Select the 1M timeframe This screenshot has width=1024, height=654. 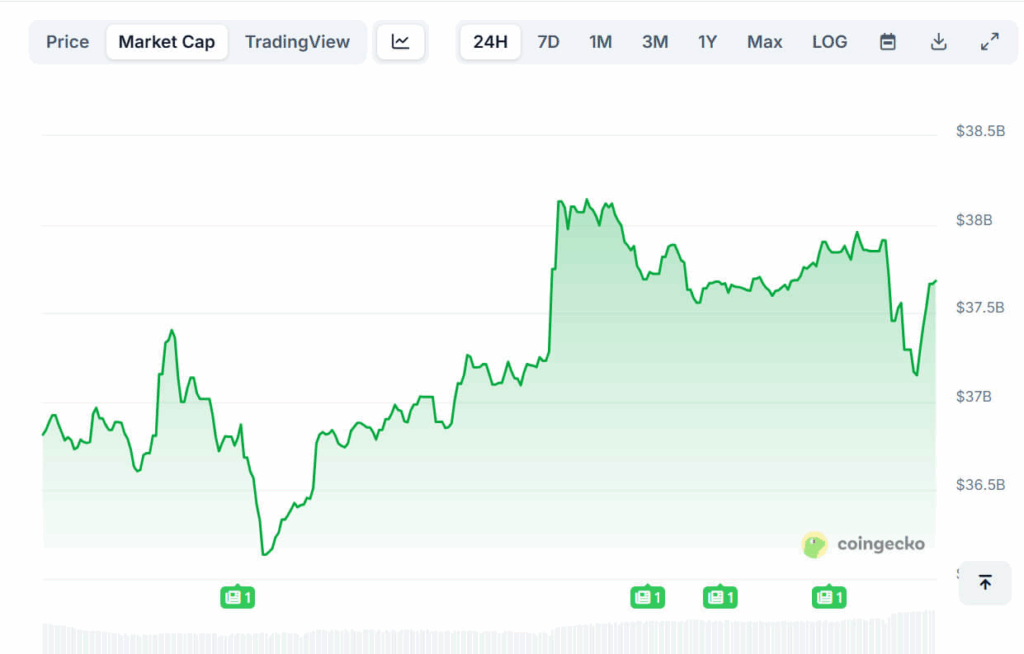coord(601,41)
